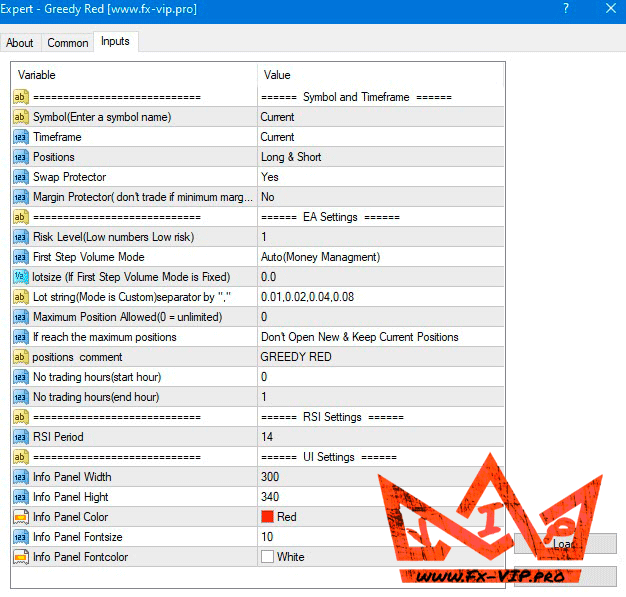The image size is (626, 597).
Task: Click the Load button
Action: [566, 544]
